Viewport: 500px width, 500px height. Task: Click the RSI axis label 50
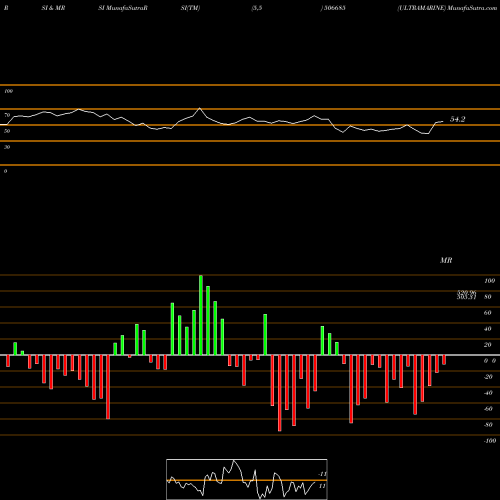(x=7, y=131)
